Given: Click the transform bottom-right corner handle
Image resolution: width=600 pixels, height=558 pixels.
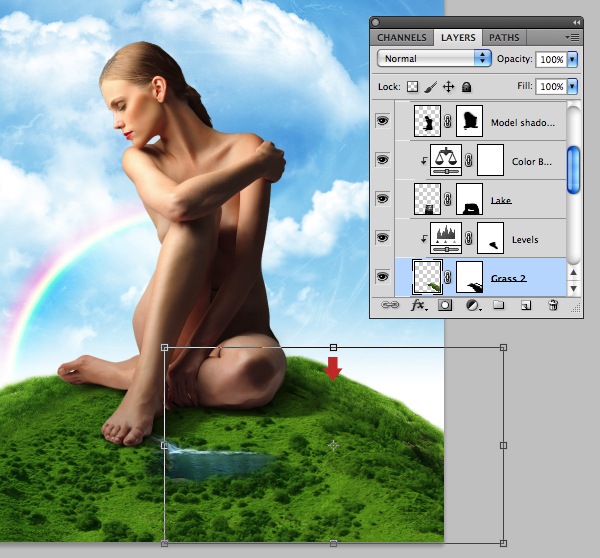Looking at the screenshot, I should (x=504, y=543).
